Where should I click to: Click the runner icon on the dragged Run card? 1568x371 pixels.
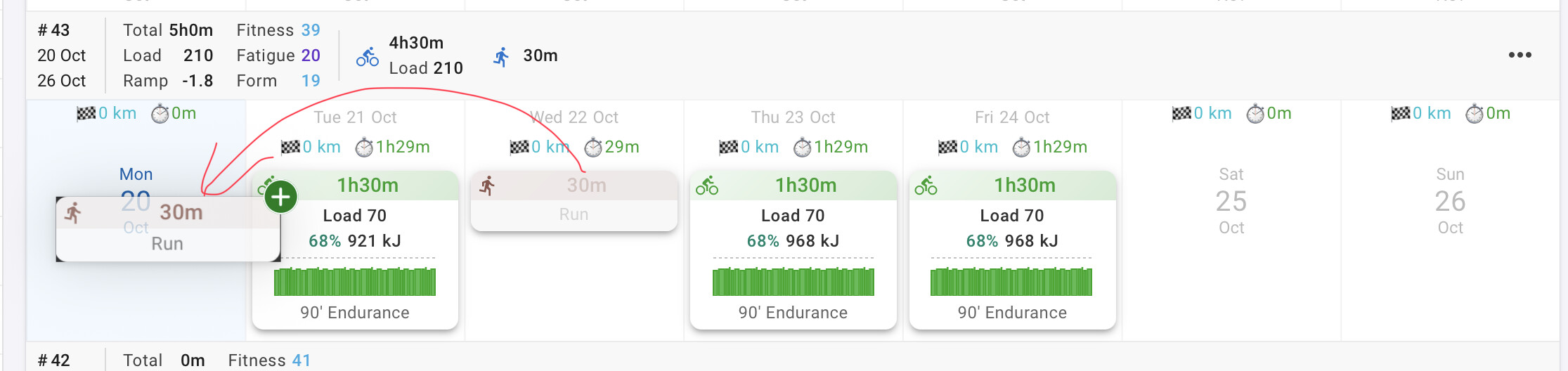point(73,212)
